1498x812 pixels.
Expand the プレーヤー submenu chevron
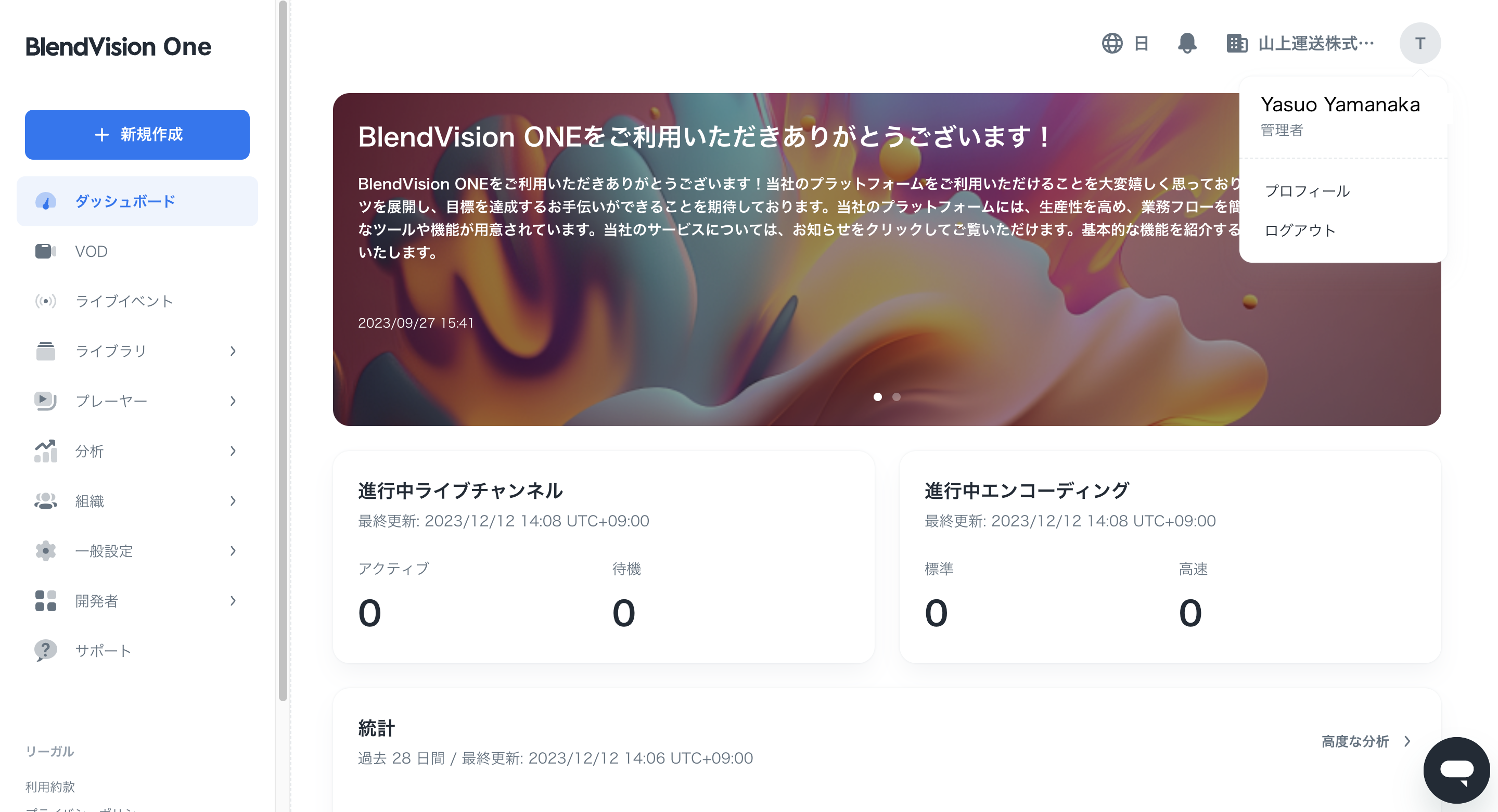[x=233, y=401]
